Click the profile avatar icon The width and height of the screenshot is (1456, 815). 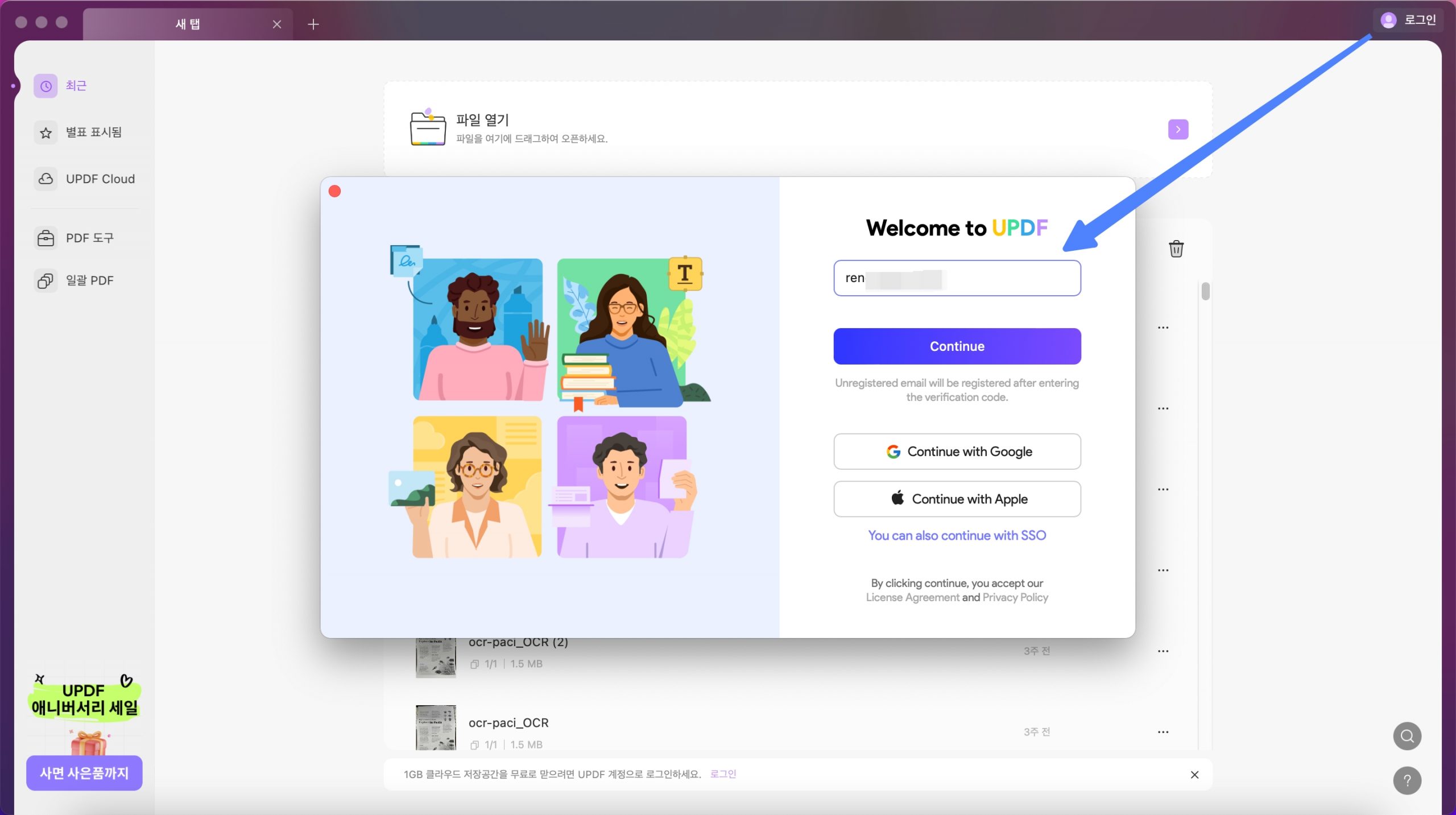click(1388, 20)
